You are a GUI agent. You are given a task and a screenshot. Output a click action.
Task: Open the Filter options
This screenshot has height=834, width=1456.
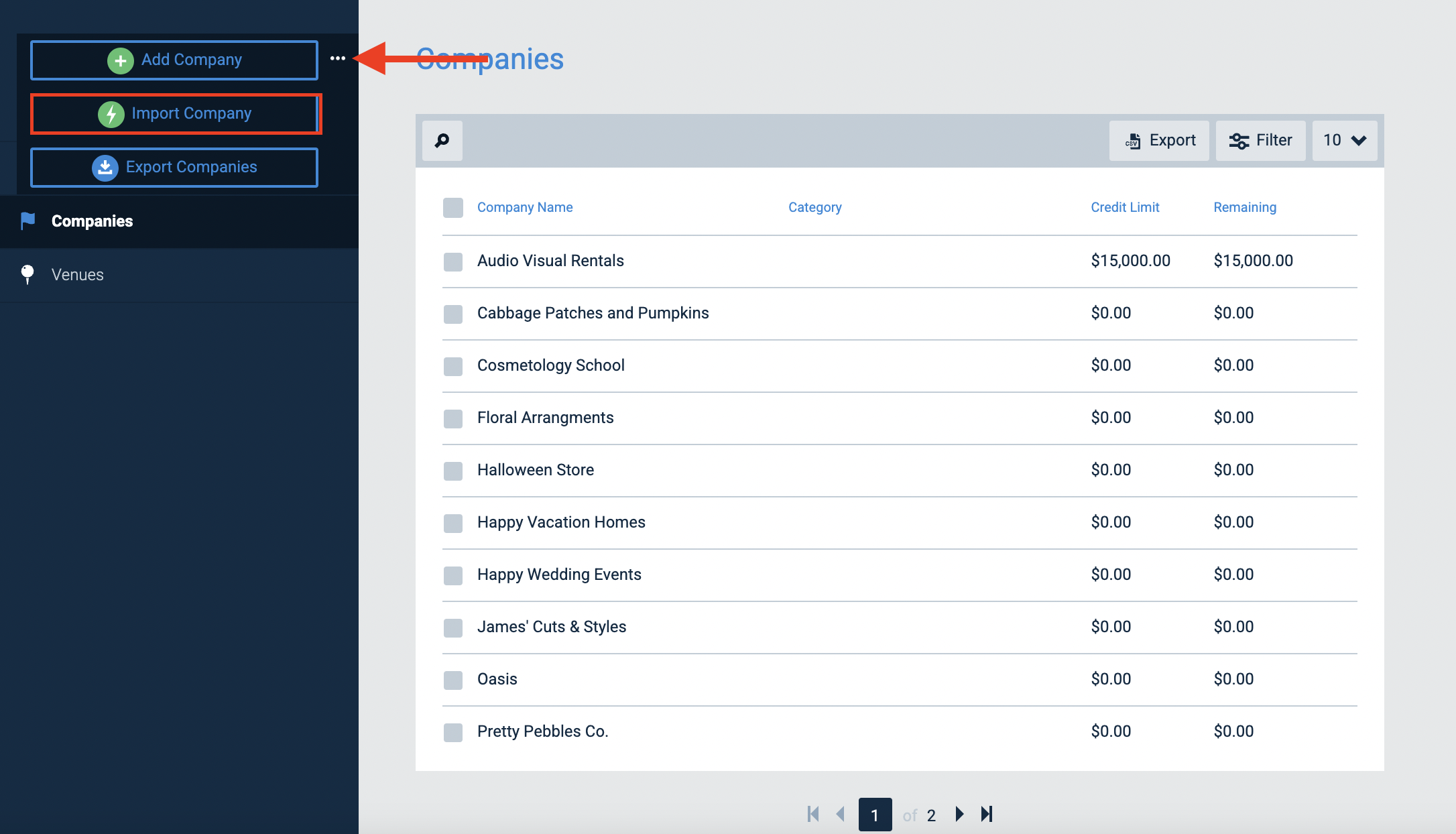(x=1260, y=141)
